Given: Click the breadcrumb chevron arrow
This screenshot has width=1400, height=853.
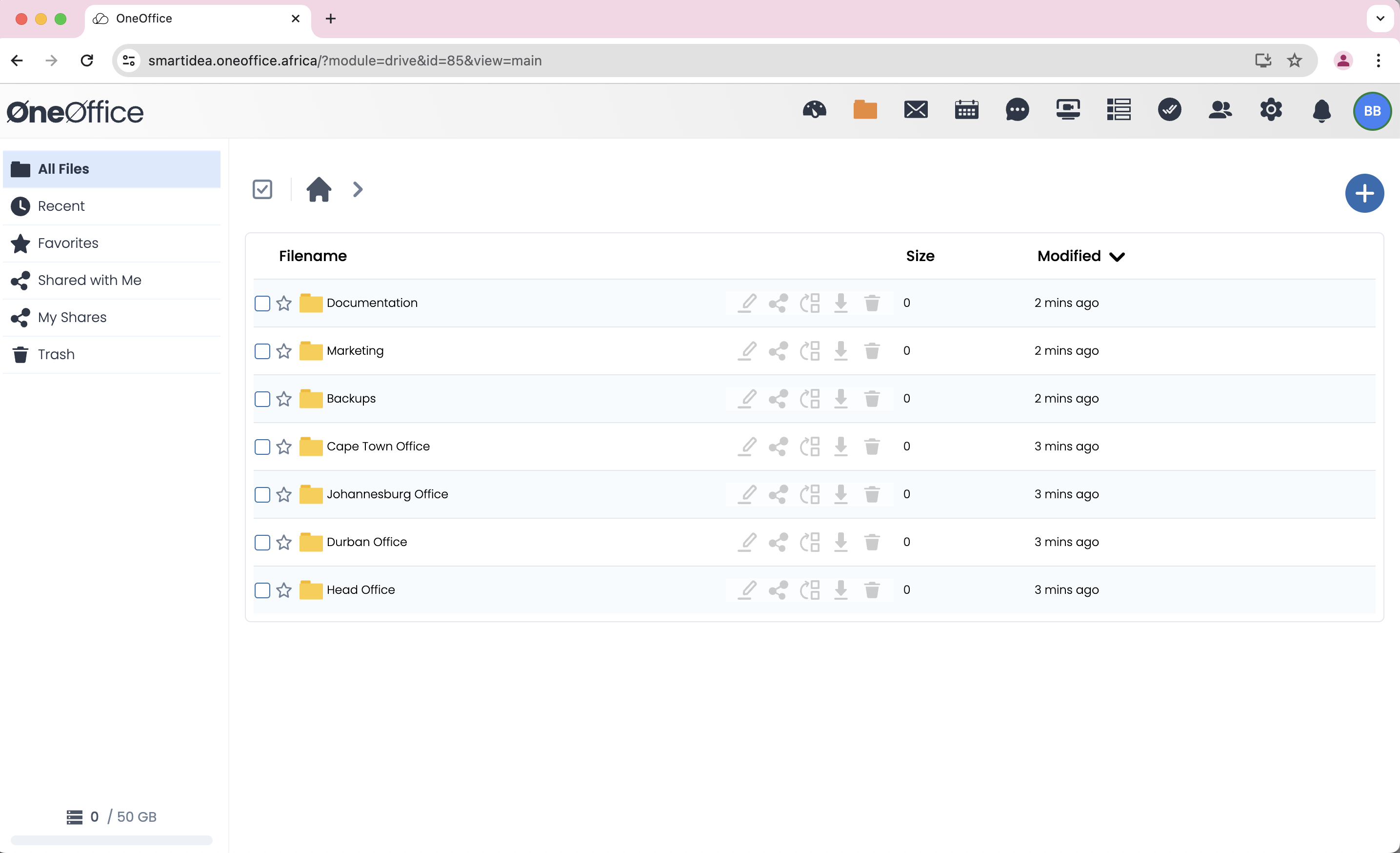Looking at the screenshot, I should tap(358, 189).
